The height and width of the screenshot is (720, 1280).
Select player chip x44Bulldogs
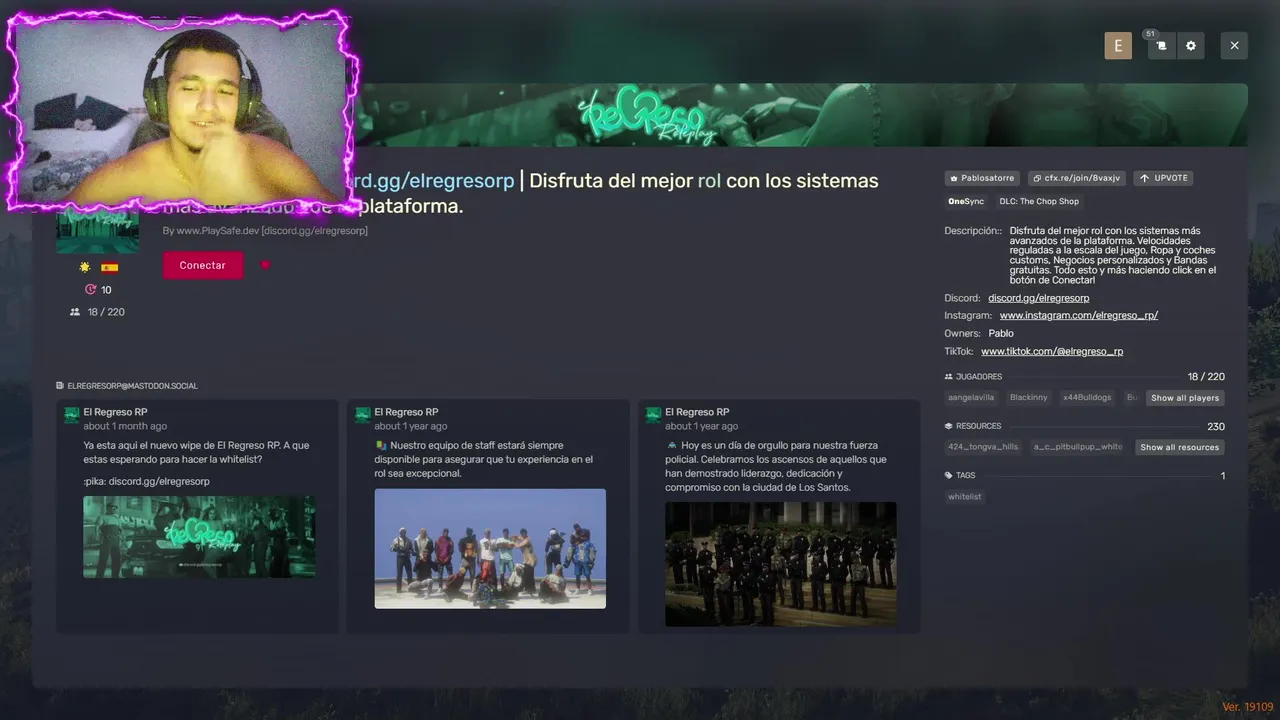click(x=1087, y=398)
